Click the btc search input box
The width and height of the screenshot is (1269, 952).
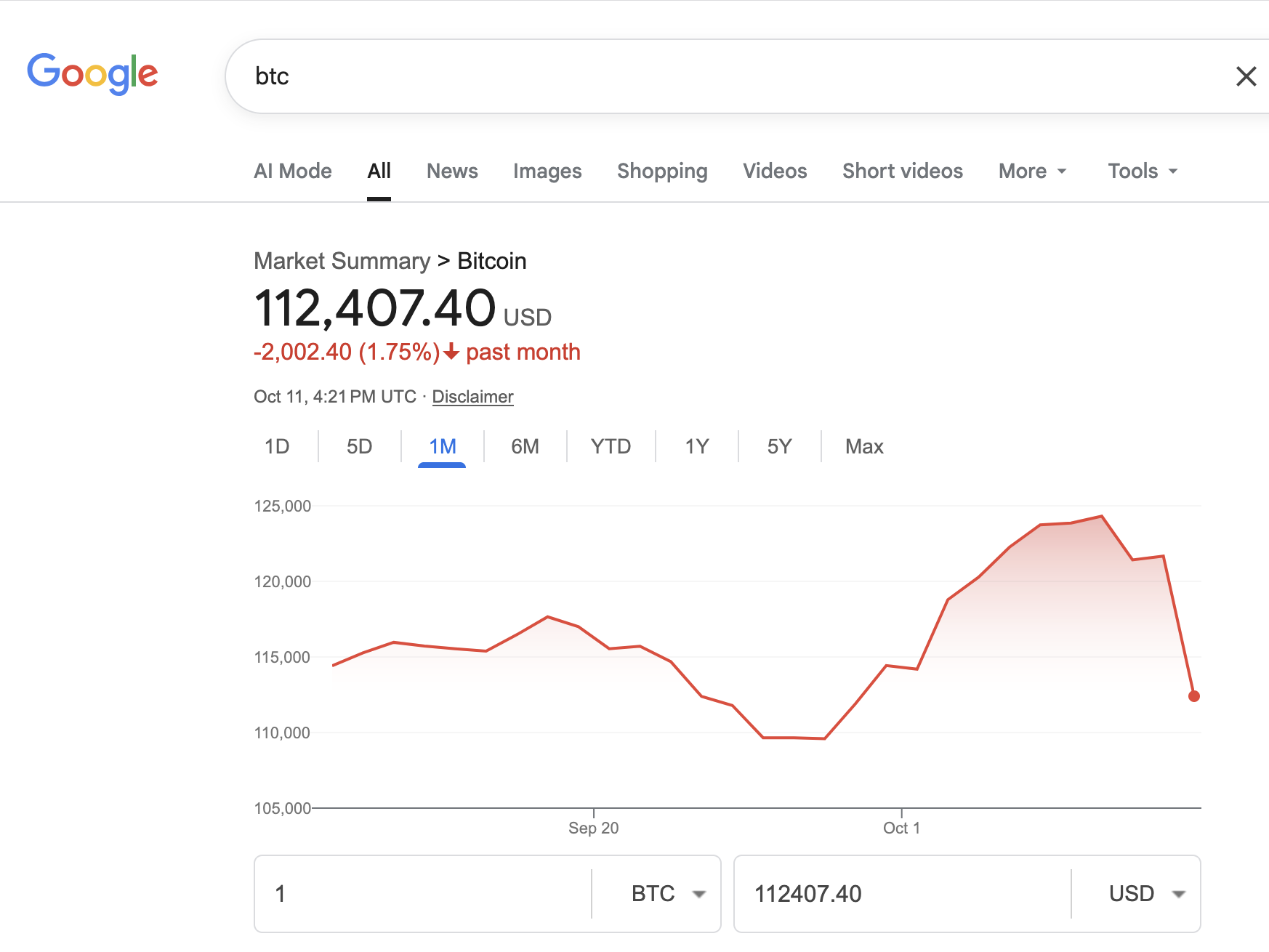[x=727, y=76]
